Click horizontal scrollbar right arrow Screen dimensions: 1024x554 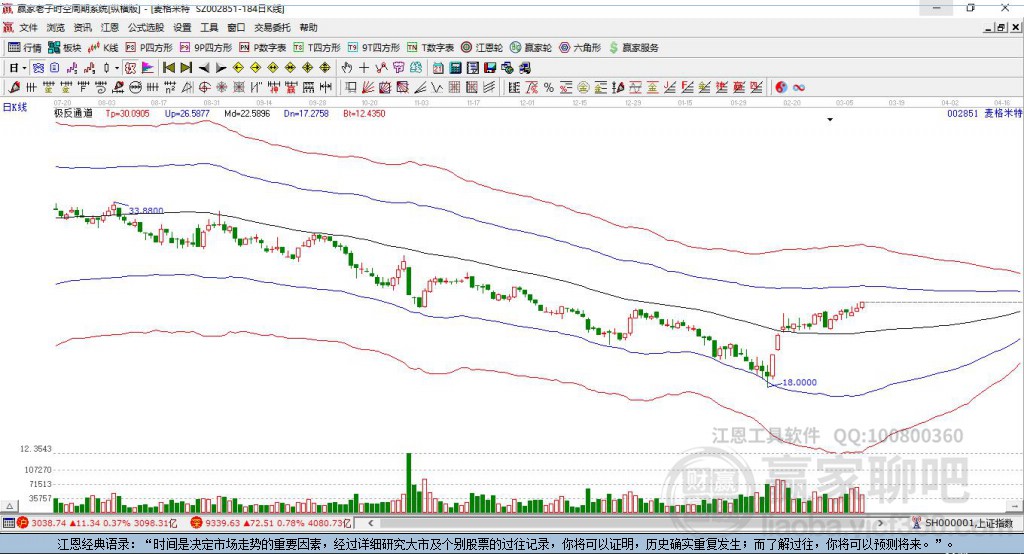pyautogui.click(x=880, y=523)
